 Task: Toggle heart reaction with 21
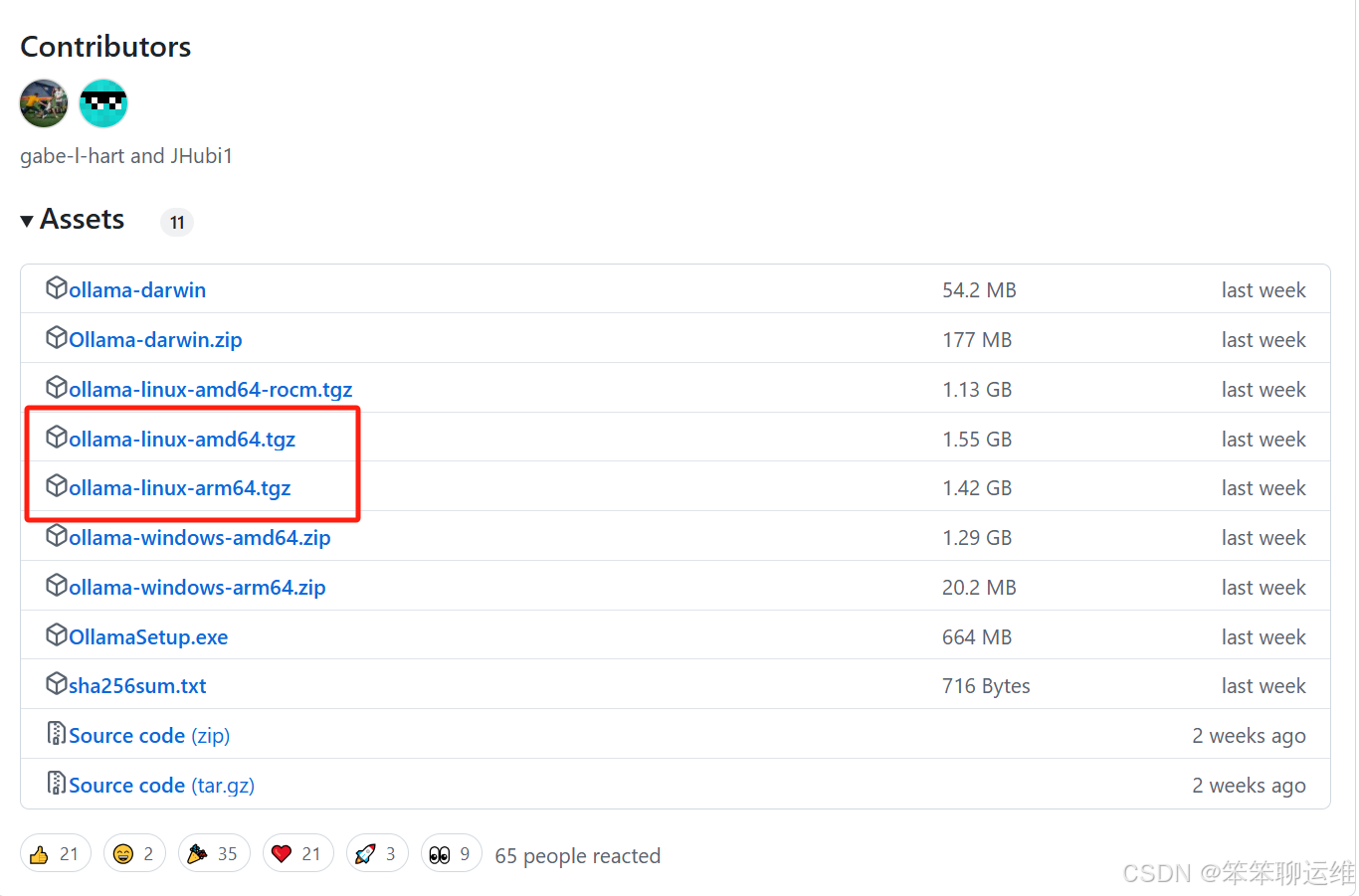click(x=298, y=853)
